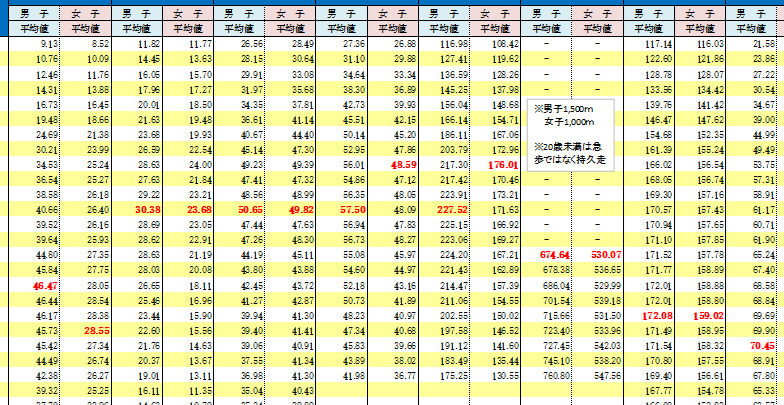784x405 pixels.
Task: Select the cell with value 11.82
Action: tap(150, 44)
